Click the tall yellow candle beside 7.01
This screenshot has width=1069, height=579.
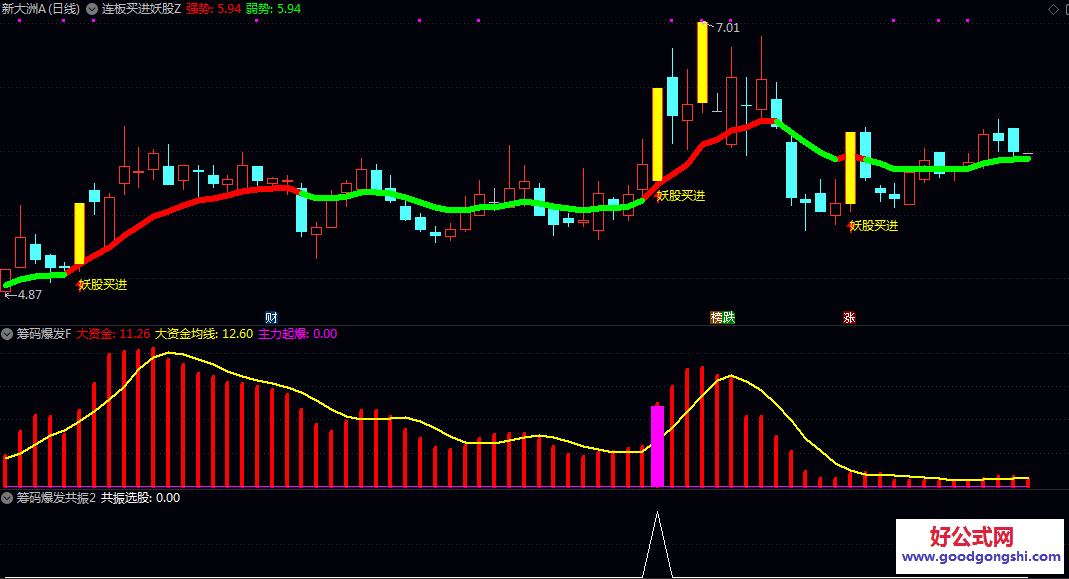[x=702, y=63]
